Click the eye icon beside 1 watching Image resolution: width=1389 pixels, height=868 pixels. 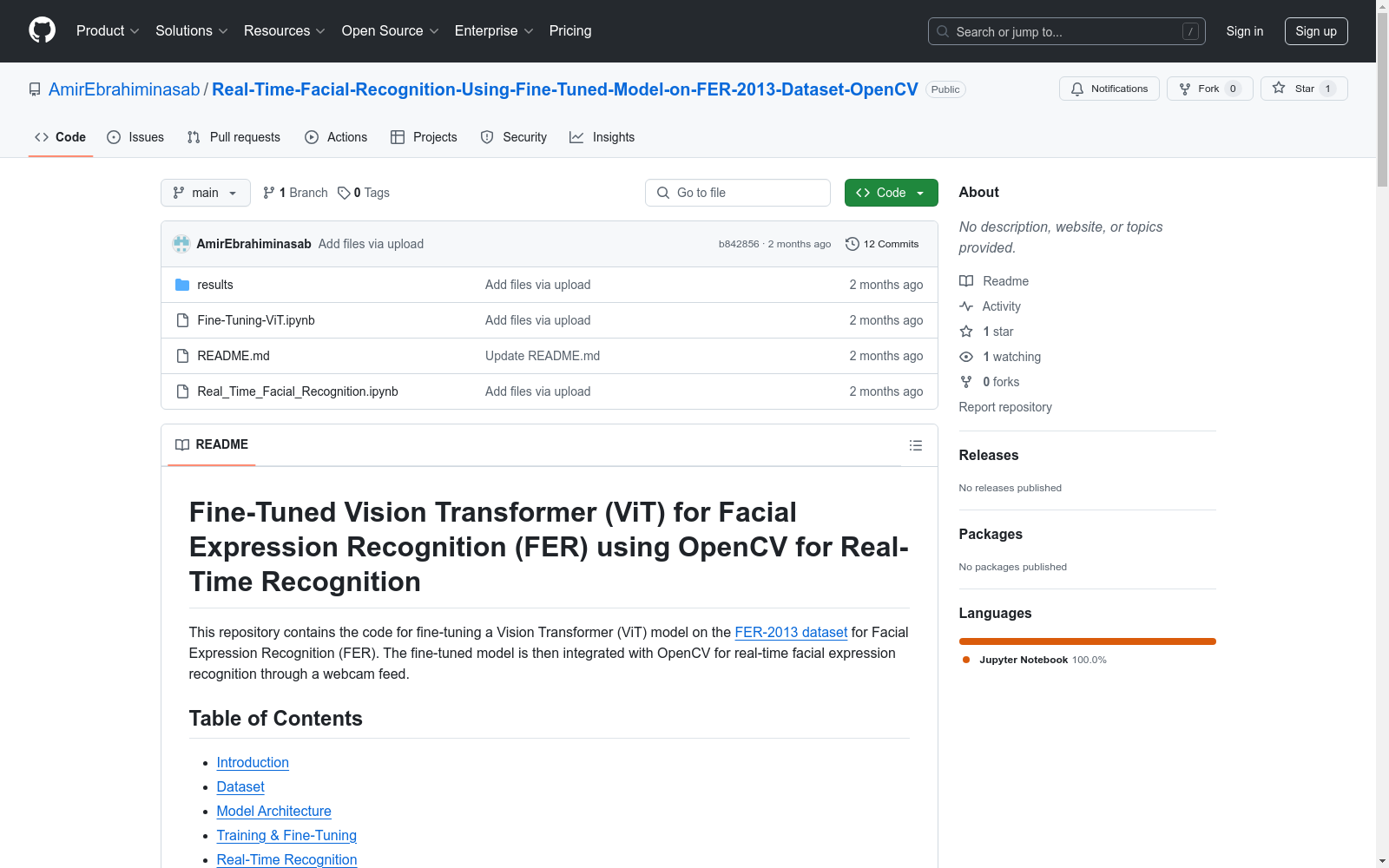pyautogui.click(x=966, y=357)
